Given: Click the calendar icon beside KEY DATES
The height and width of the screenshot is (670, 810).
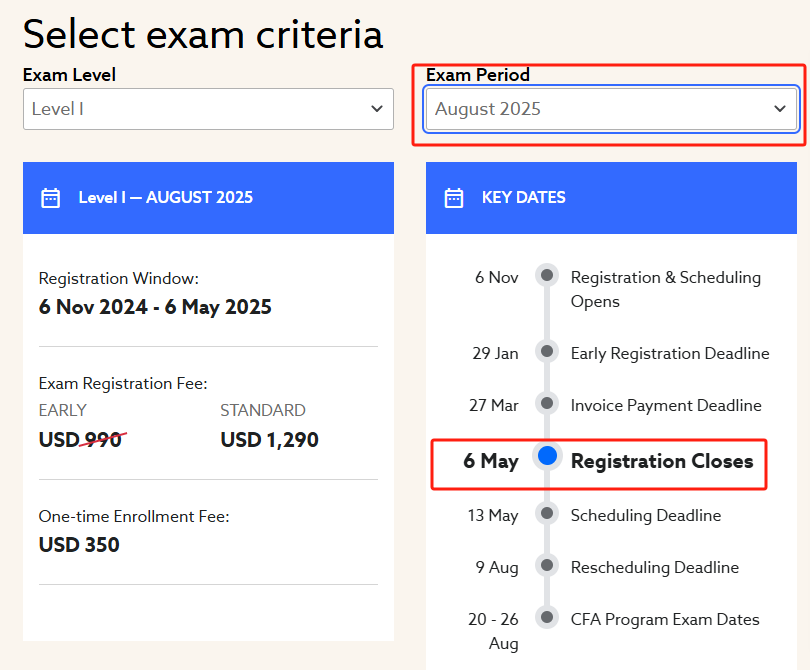Looking at the screenshot, I should [454, 197].
